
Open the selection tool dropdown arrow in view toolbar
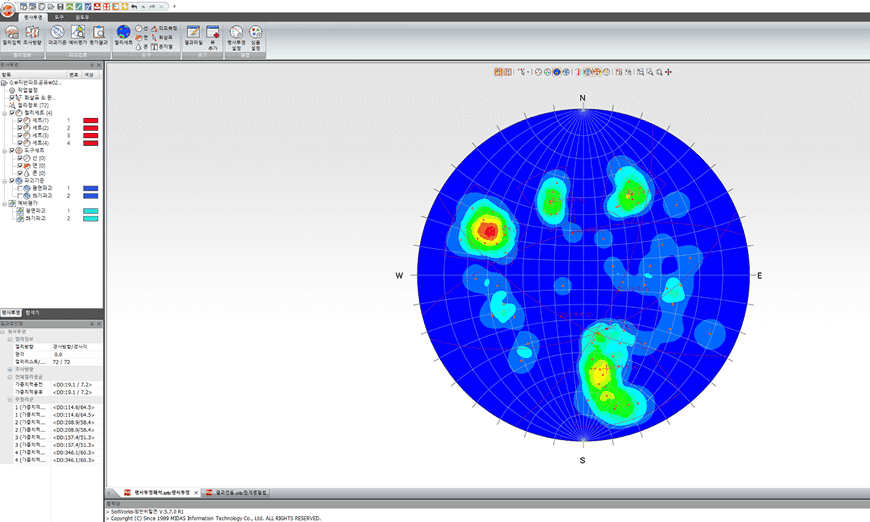tap(528, 72)
